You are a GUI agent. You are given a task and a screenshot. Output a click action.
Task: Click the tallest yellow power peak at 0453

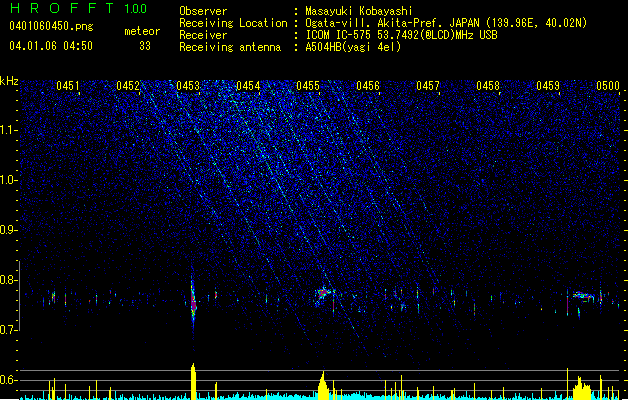193,381
